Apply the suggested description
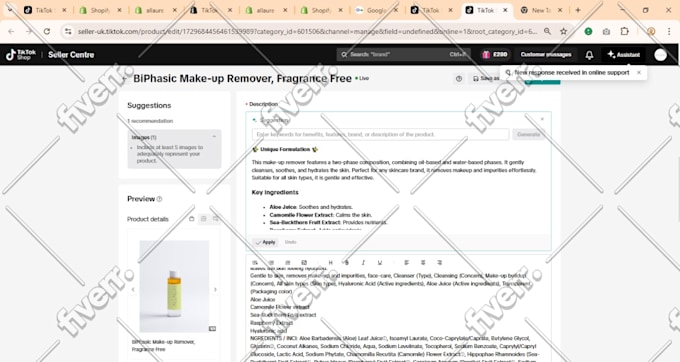Image resolution: width=680 pixels, height=362 pixels. tap(265, 242)
